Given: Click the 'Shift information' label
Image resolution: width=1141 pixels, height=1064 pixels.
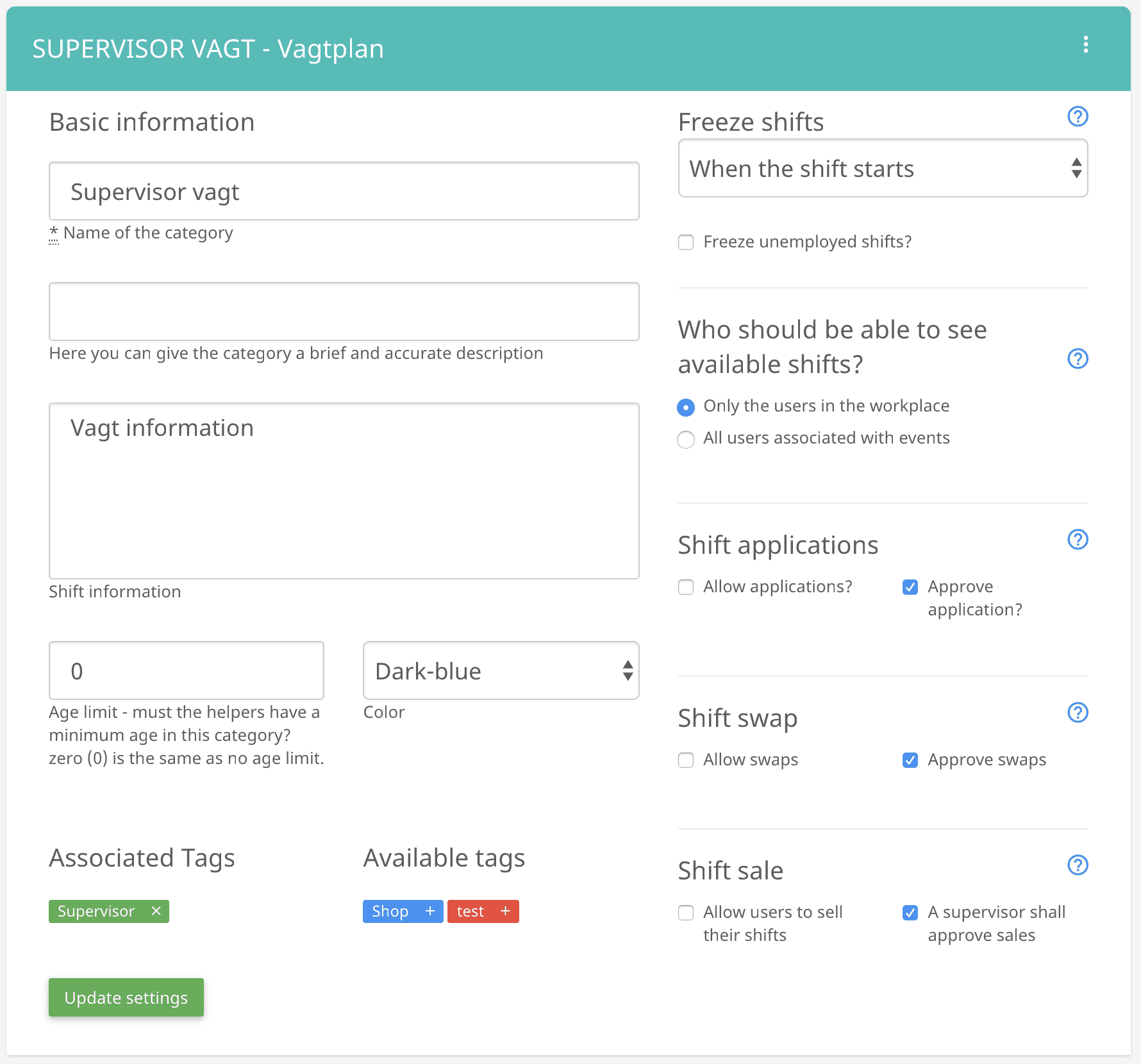Looking at the screenshot, I should tap(115, 592).
